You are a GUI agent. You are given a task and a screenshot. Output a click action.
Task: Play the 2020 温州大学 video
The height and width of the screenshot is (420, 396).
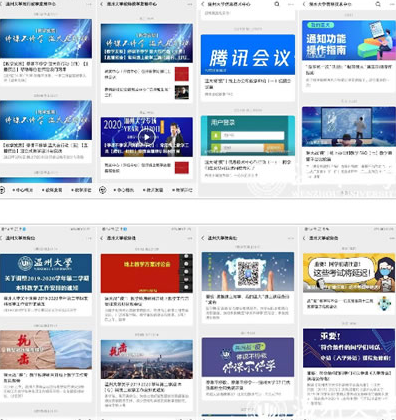(x=146, y=137)
